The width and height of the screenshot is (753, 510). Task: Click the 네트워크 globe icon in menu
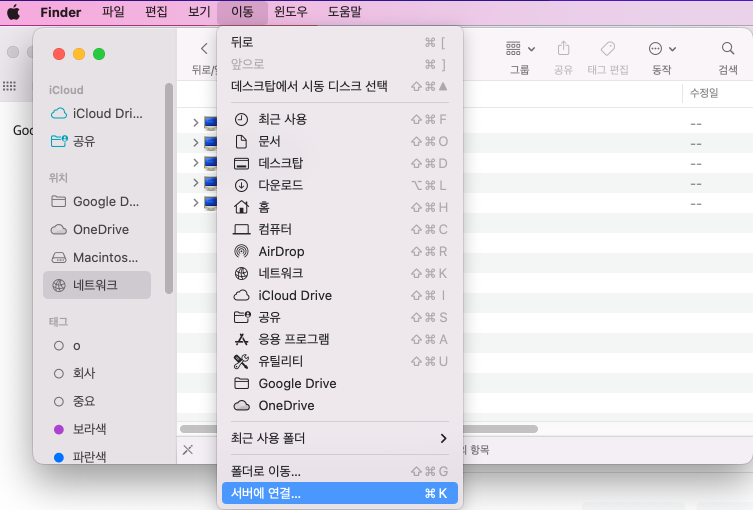pyautogui.click(x=241, y=273)
